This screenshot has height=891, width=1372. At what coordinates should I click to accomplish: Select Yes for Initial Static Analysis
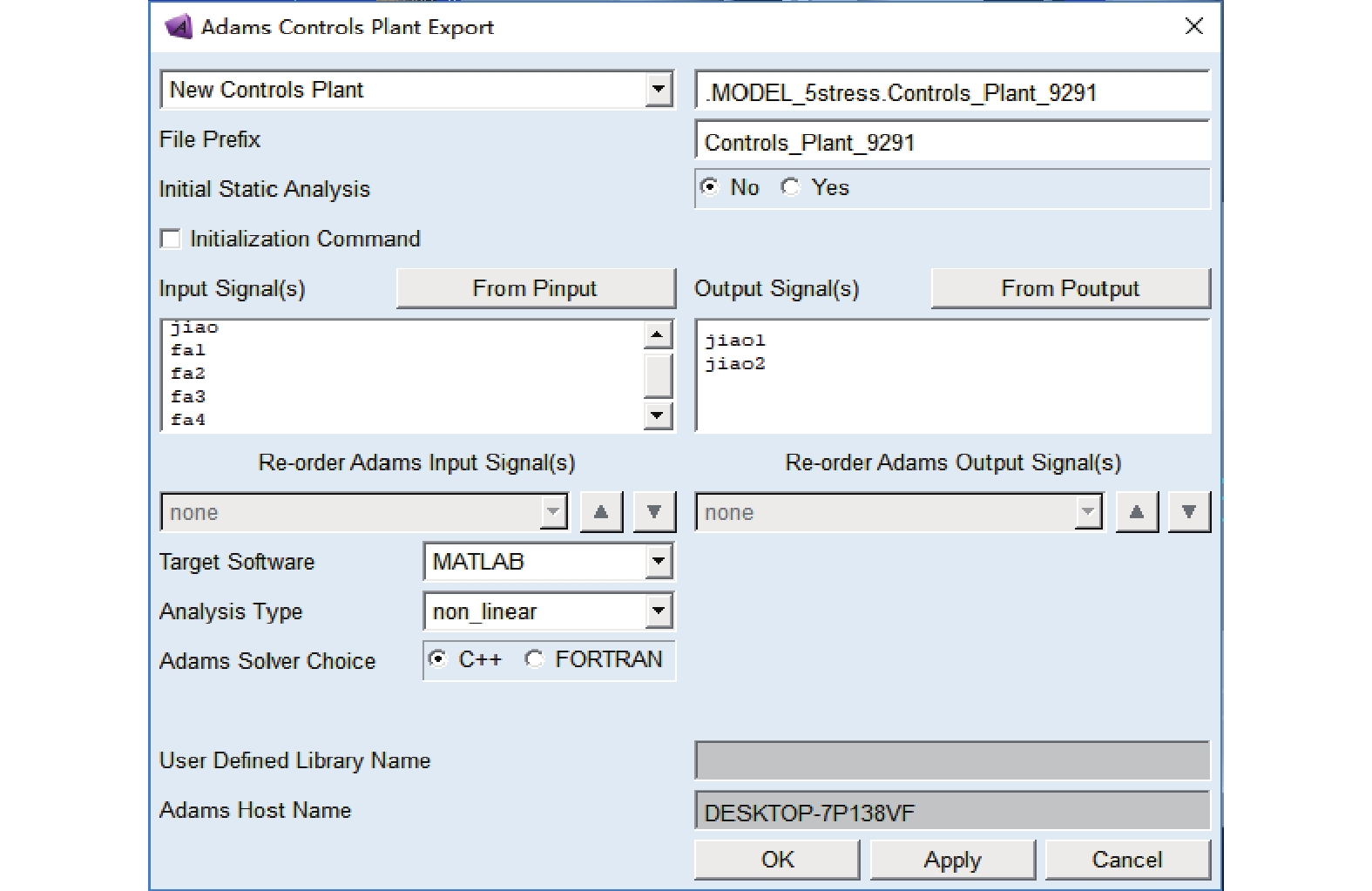(790, 187)
